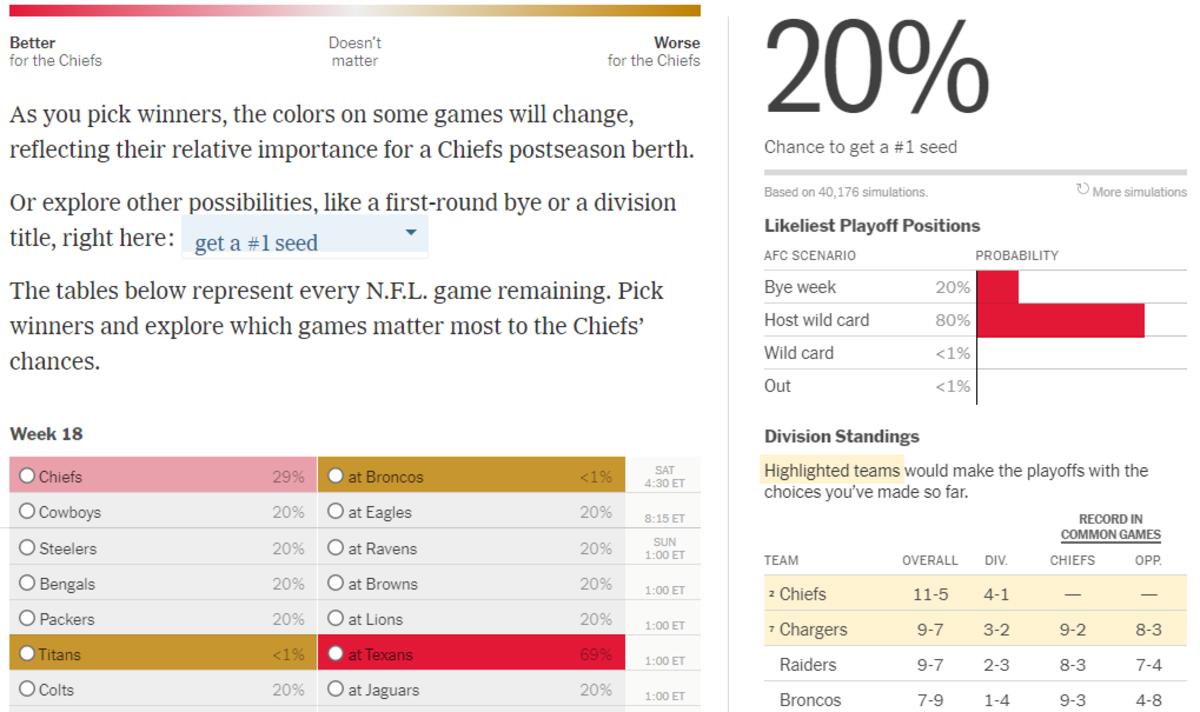Pick Cowboys over the Eagles
This screenshot has width=1200, height=712.
click(27, 512)
